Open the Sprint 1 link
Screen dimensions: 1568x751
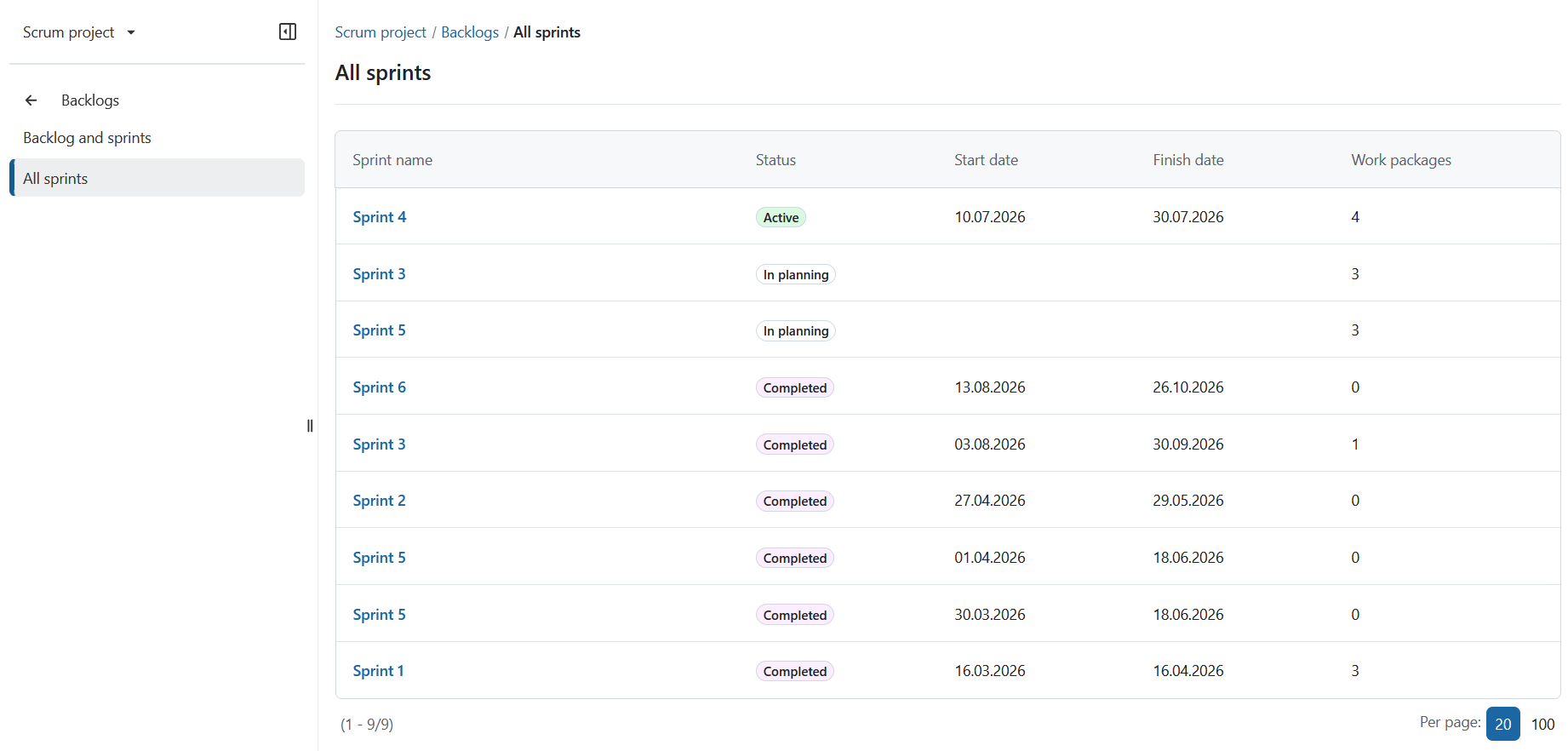[379, 671]
